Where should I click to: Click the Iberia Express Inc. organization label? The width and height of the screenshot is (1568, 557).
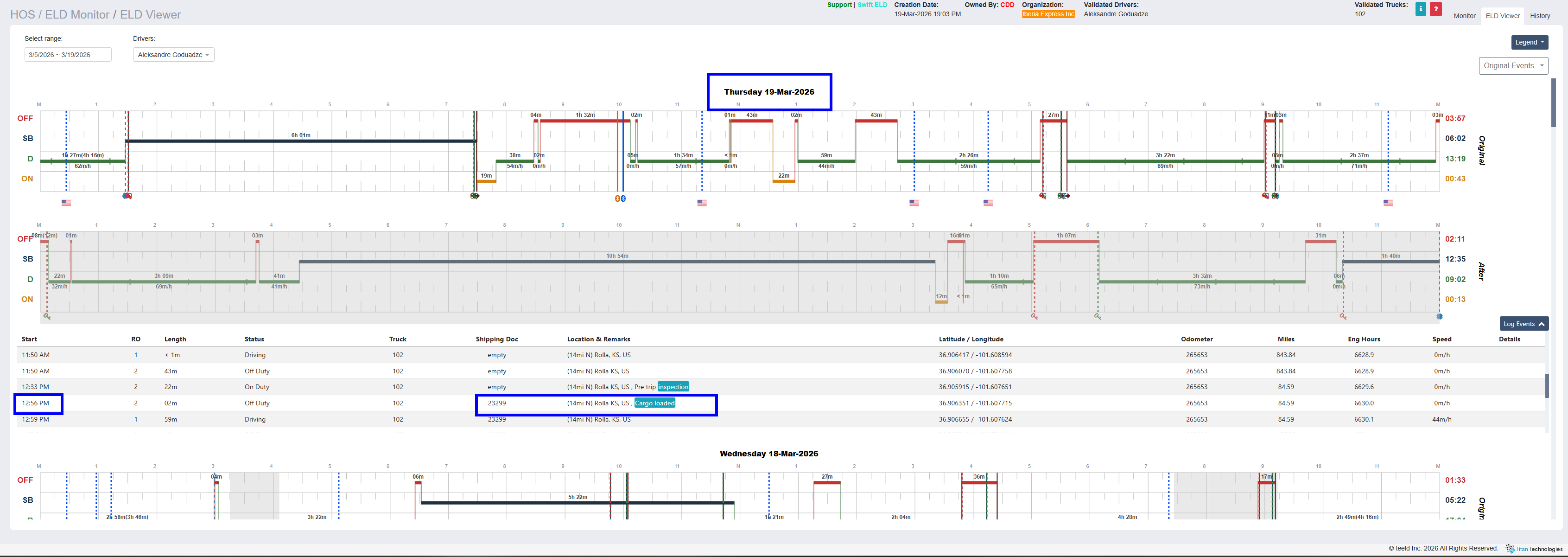point(1048,14)
